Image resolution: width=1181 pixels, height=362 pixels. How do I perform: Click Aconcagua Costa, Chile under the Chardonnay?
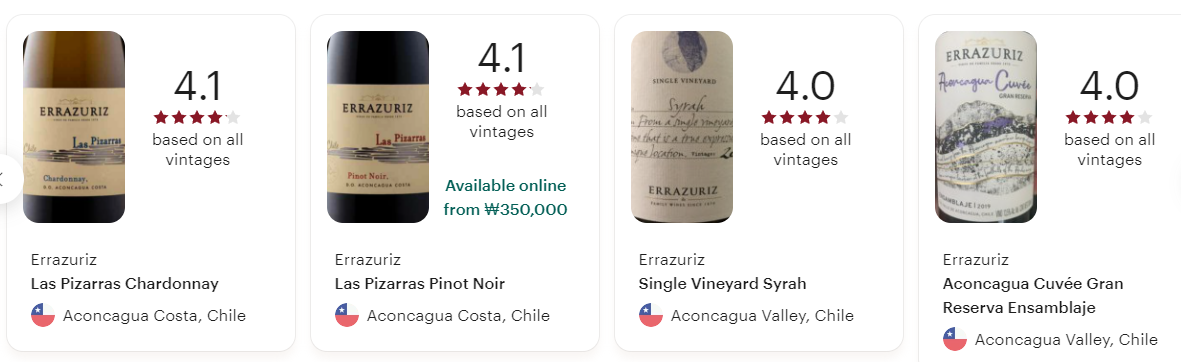pyautogui.click(x=154, y=315)
